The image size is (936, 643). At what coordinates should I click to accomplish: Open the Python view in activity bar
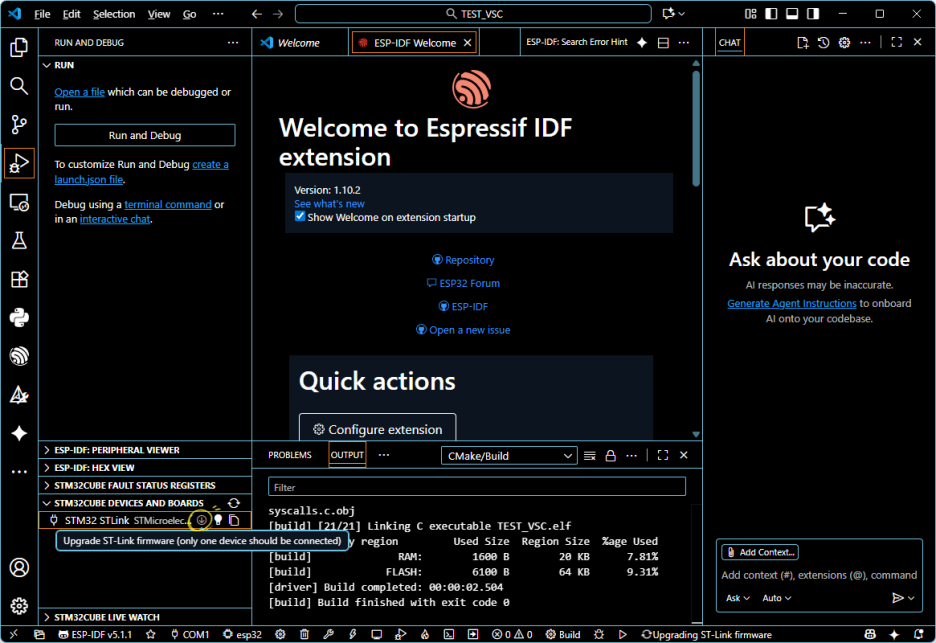[x=19, y=318]
